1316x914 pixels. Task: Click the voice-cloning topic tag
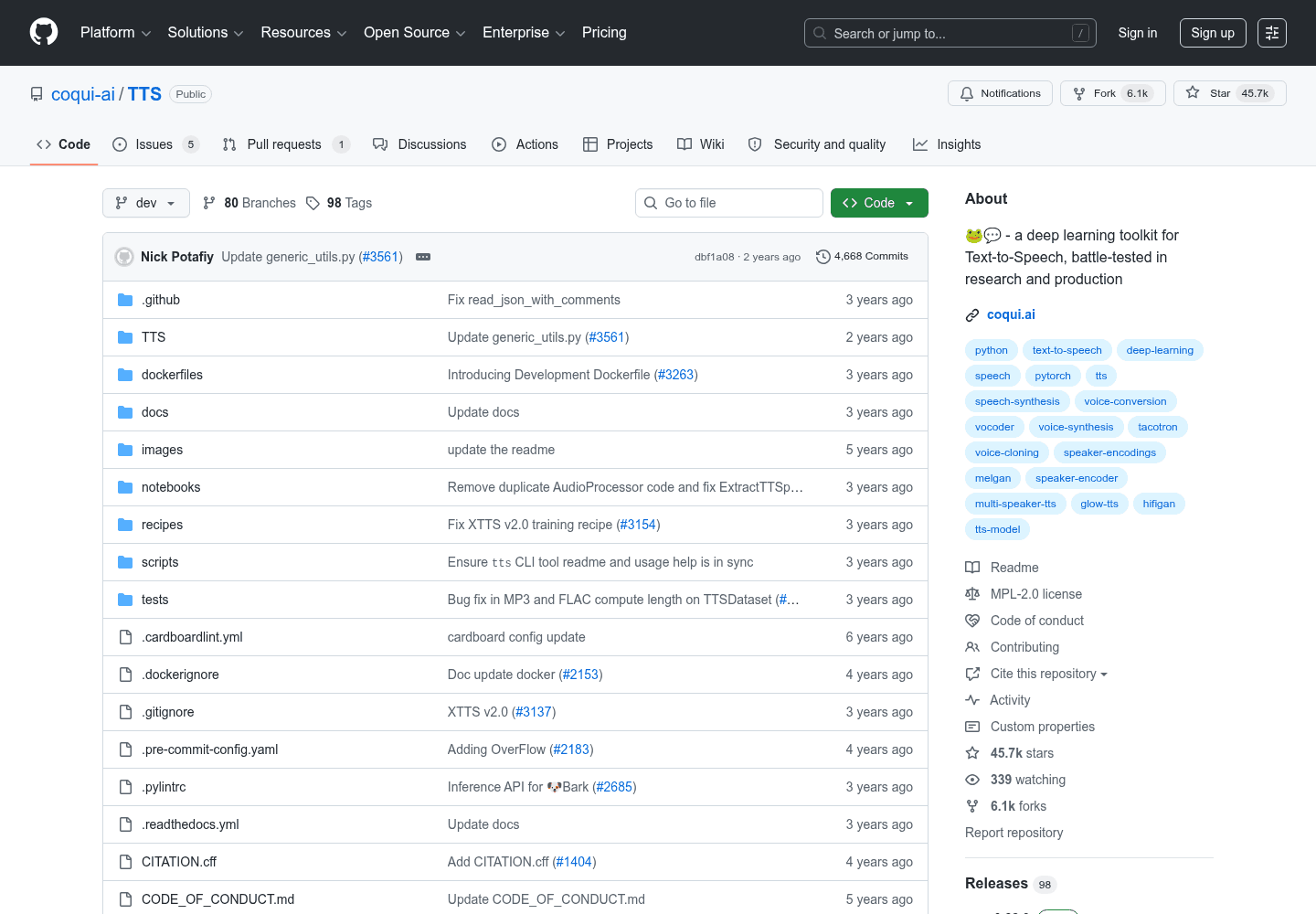point(1006,452)
